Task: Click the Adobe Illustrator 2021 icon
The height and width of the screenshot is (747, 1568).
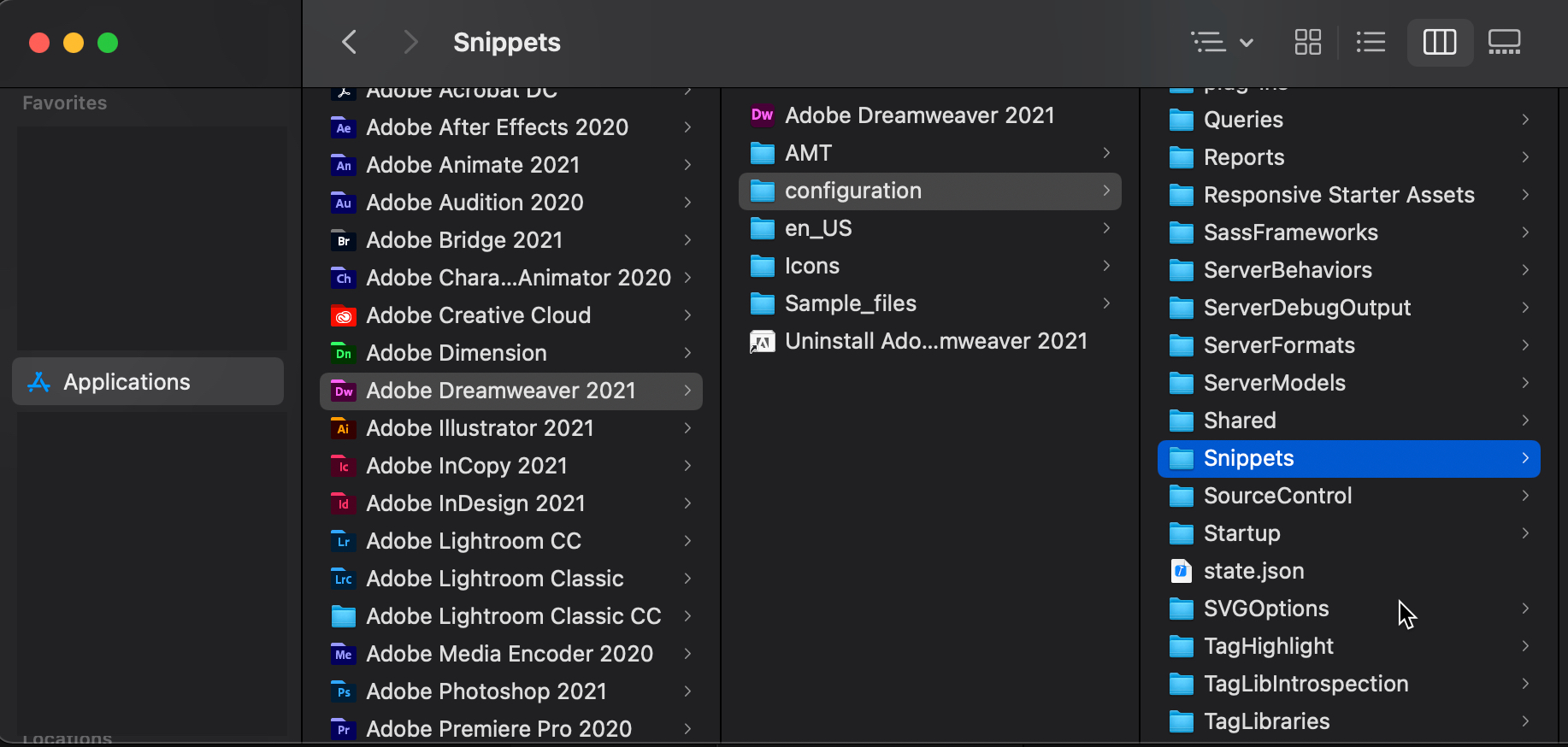Action: click(x=343, y=428)
